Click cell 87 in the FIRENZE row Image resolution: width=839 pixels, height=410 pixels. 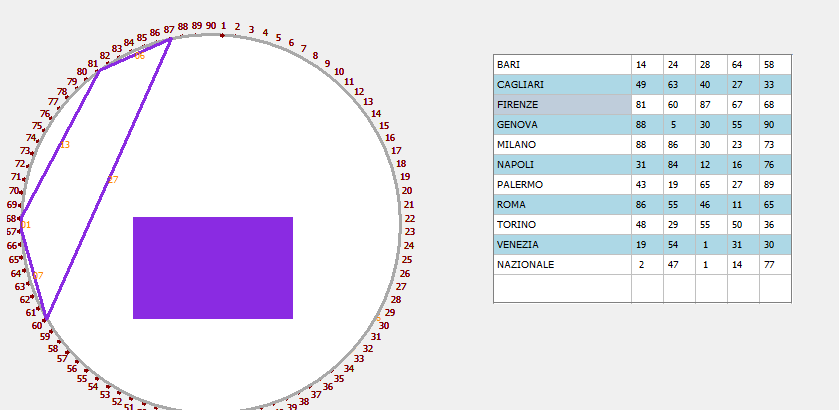(x=712, y=105)
